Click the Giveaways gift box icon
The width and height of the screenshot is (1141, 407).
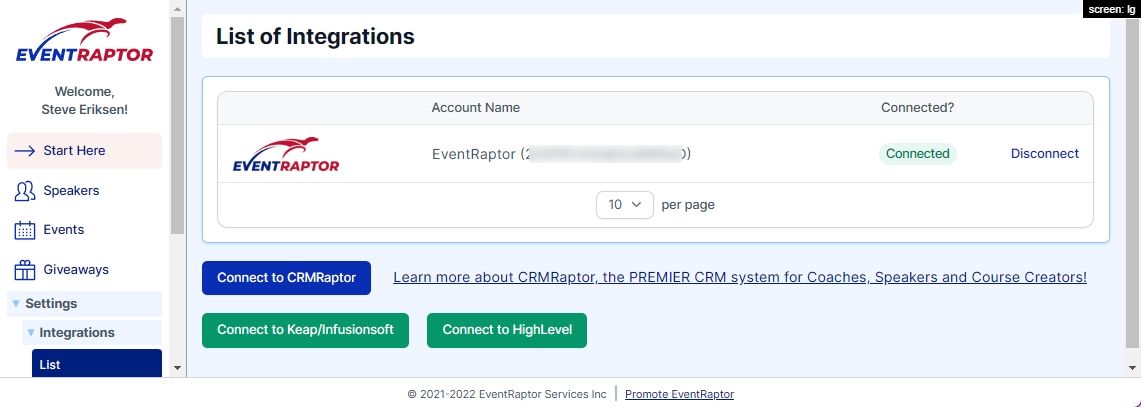pyautogui.click(x=25, y=270)
